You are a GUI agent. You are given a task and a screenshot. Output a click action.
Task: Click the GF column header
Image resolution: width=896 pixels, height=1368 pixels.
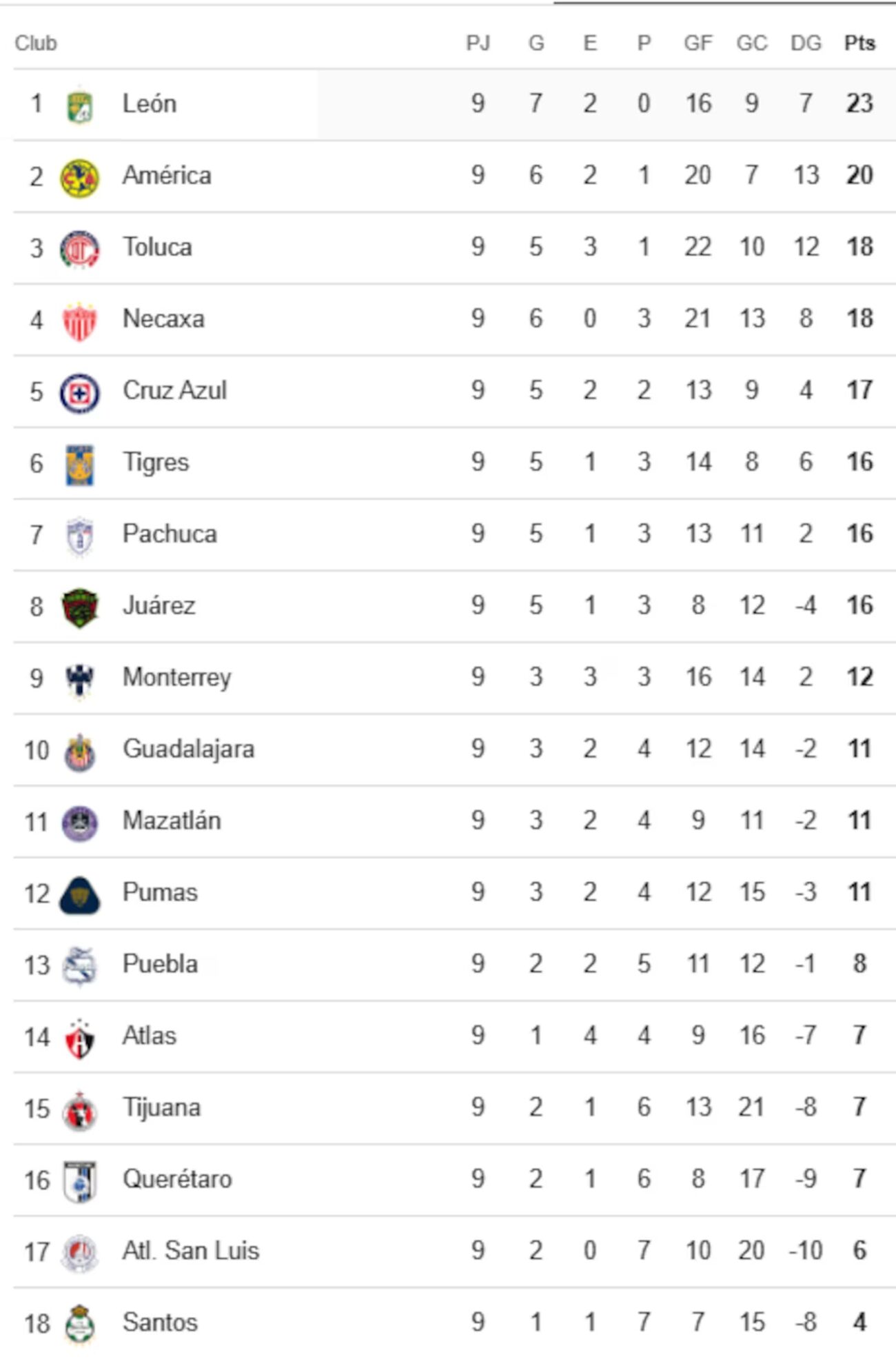698,43
